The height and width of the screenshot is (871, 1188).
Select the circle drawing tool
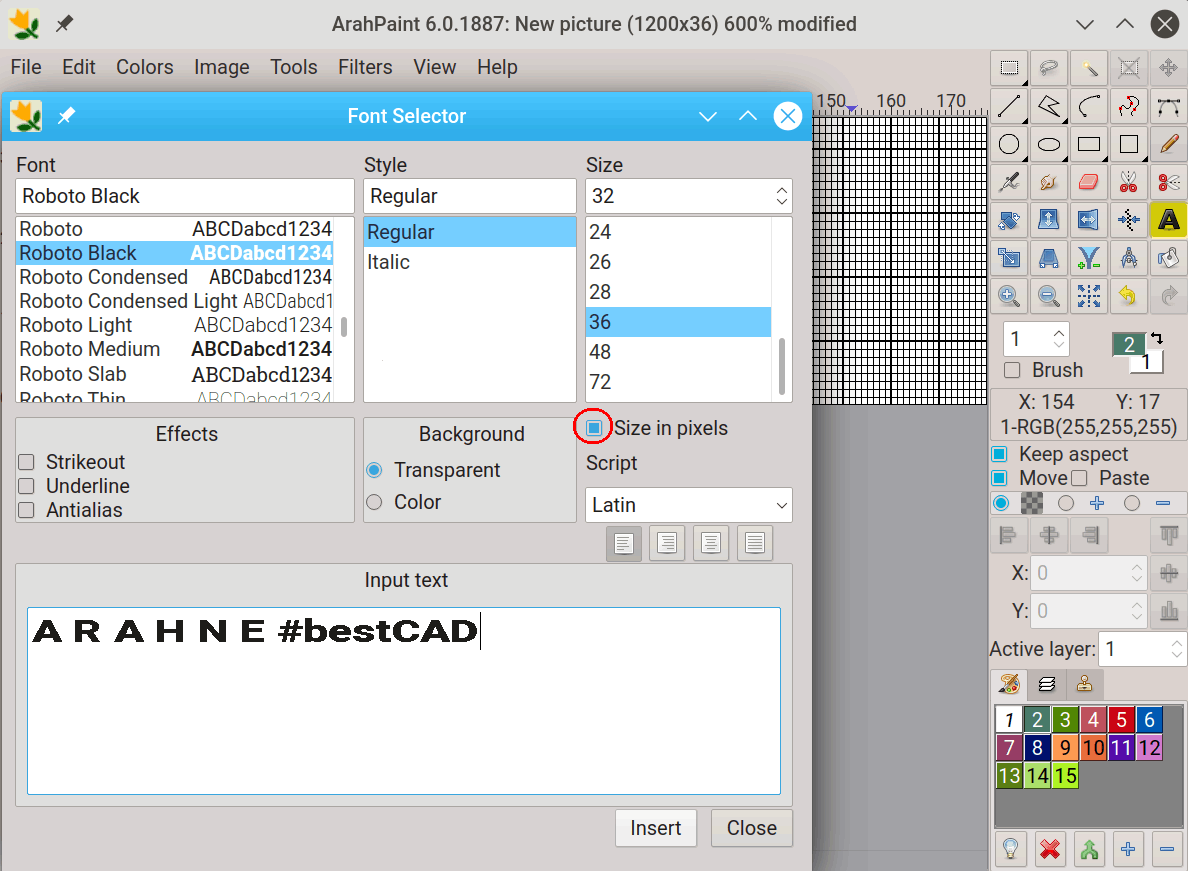click(1009, 144)
